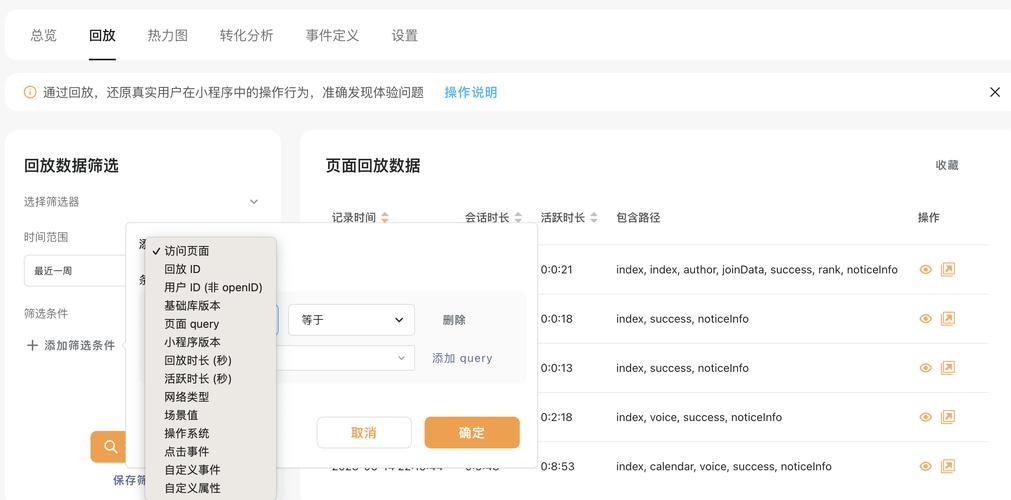The image size is (1011, 500).
Task: Click the eye icon for the 0:0:13 row
Action: (x=925, y=368)
